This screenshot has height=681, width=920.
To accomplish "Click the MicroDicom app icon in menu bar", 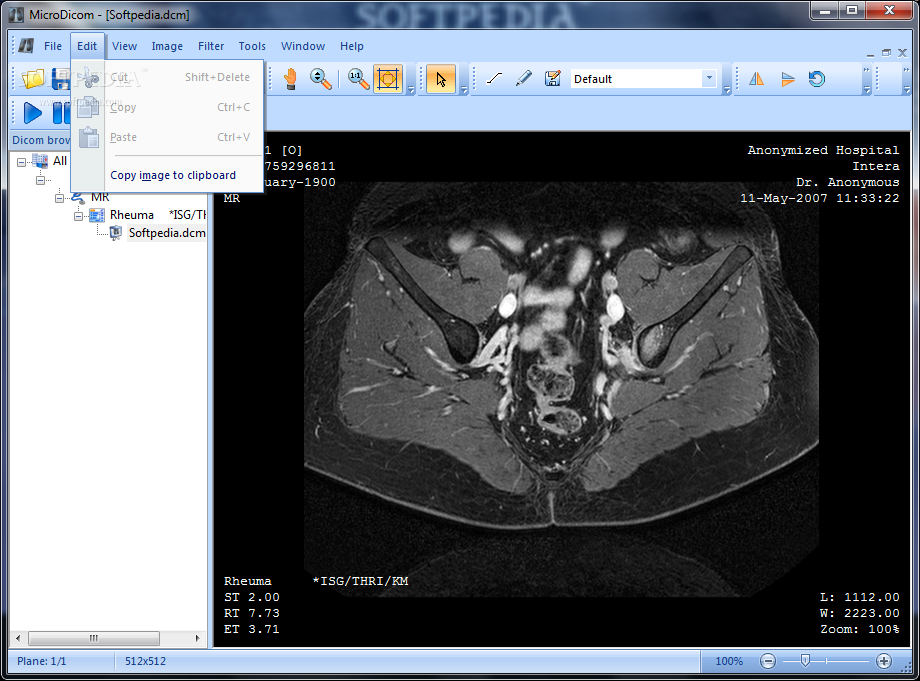I will click(x=26, y=46).
